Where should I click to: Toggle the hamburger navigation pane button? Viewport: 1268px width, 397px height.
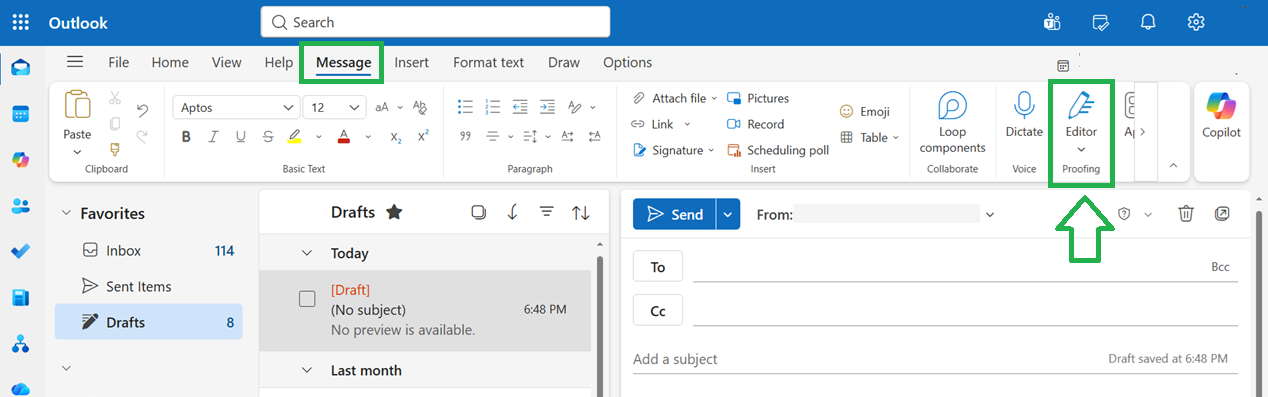[75, 62]
